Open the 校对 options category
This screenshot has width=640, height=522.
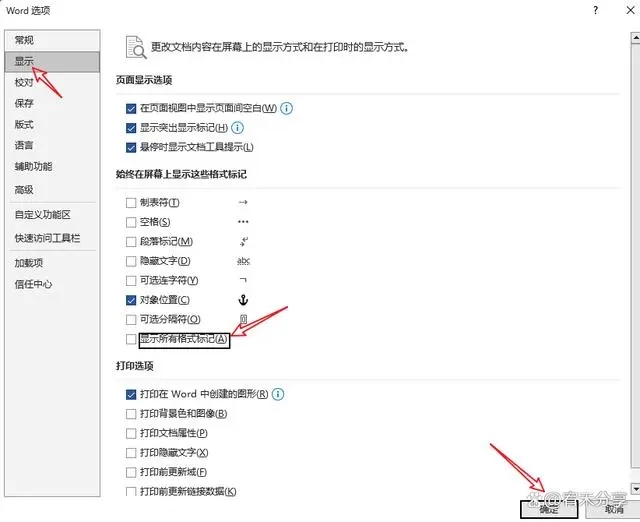52,82
